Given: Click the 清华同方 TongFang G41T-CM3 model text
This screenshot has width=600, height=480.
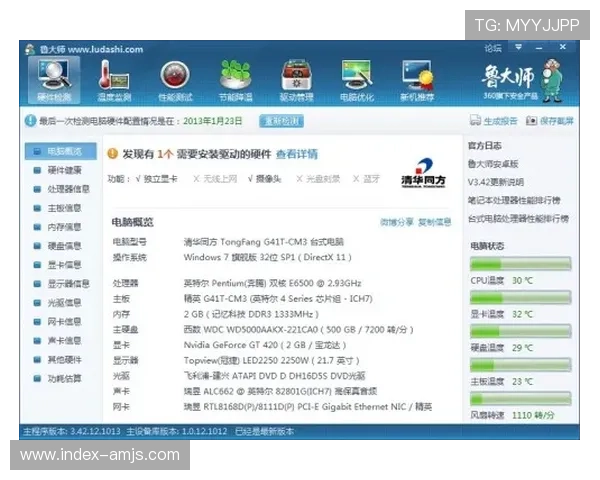Looking at the screenshot, I should tap(264, 242).
